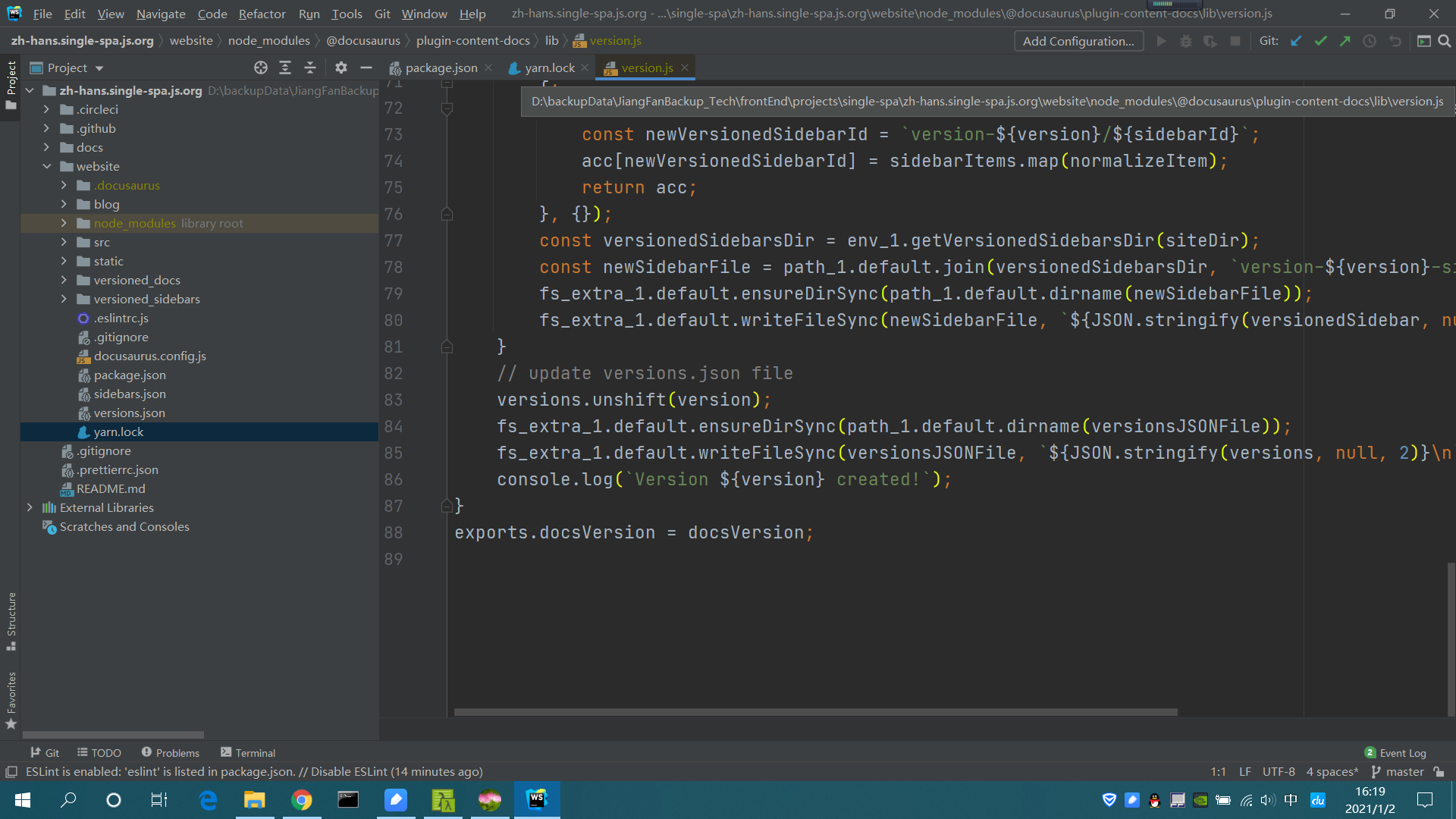This screenshot has width=1456, height=819.
Task: Collapse all tree nodes in the Project panel
Action: pyautogui.click(x=310, y=67)
